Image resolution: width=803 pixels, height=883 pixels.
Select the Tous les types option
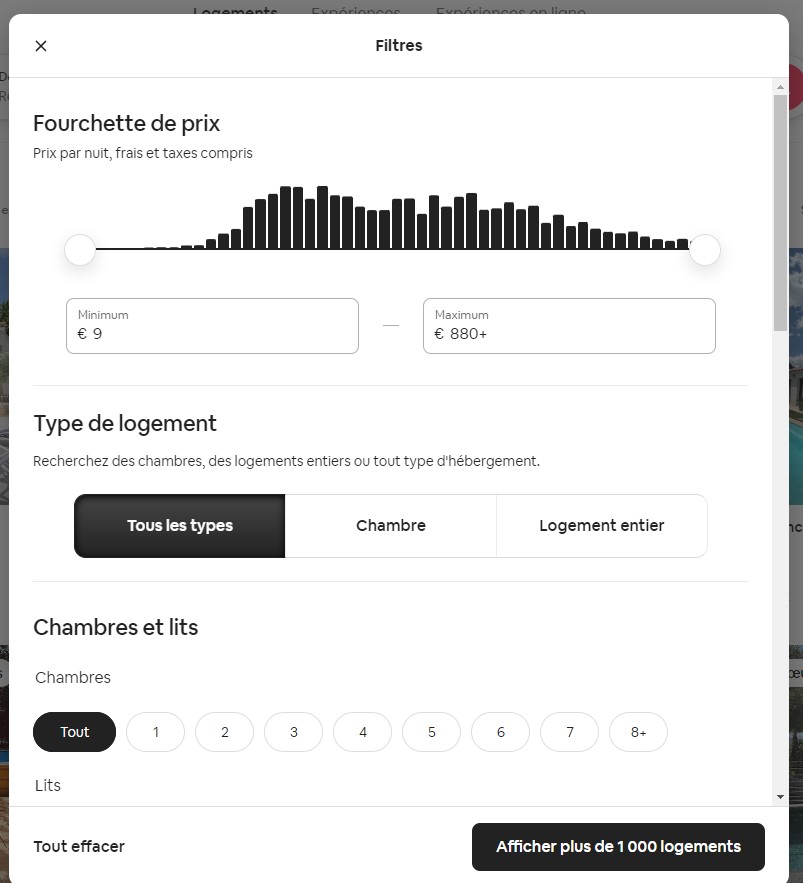(180, 526)
